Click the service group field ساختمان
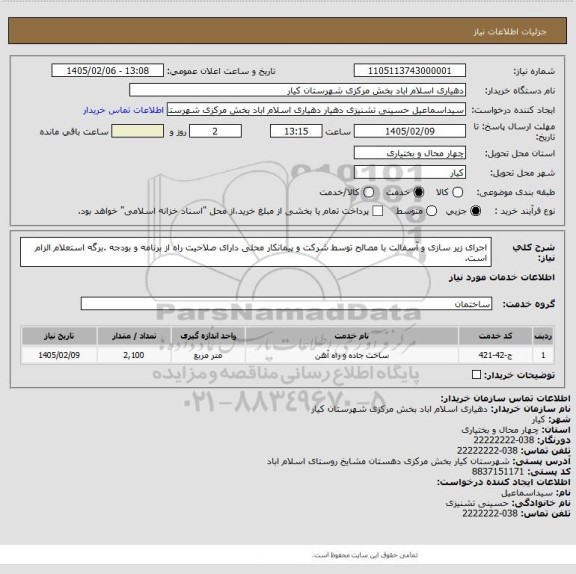The image size is (576, 574). (286, 304)
